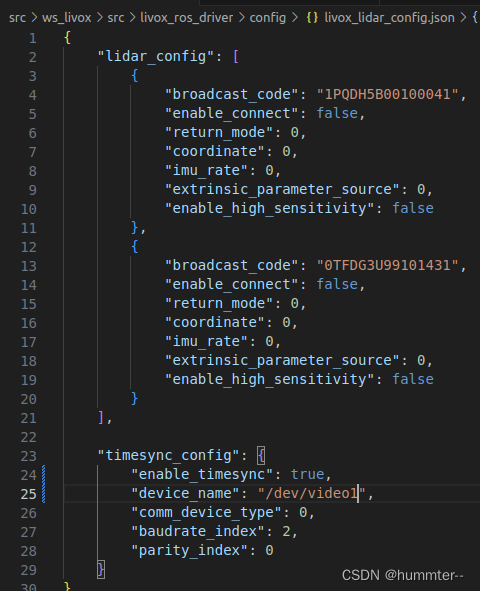Click the "imu_rate" key on line 8
Image resolution: width=480 pixels, height=591 pixels.
(x=206, y=170)
